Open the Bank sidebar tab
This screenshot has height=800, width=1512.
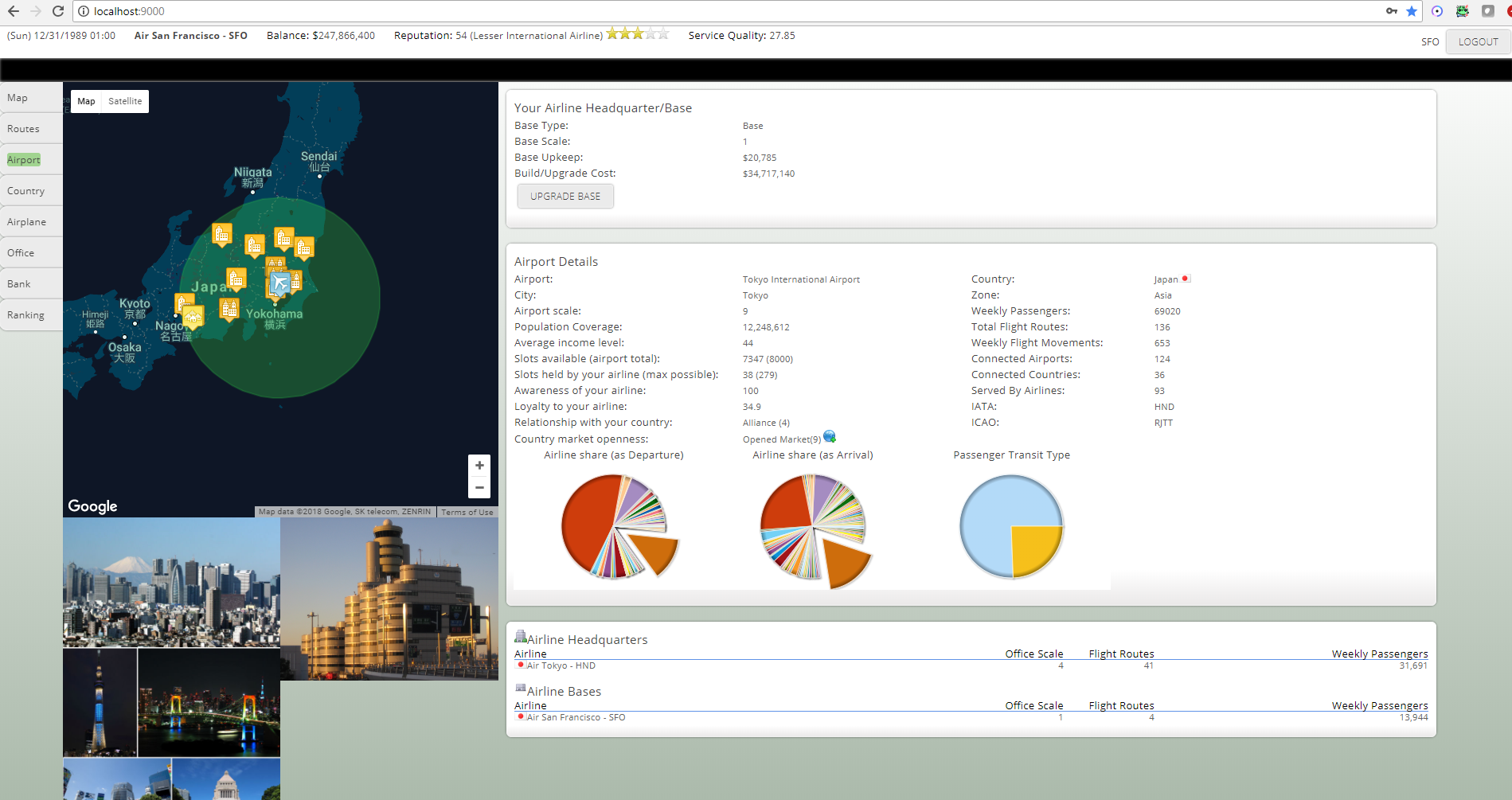pyautogui.click(x=31, y=284)
